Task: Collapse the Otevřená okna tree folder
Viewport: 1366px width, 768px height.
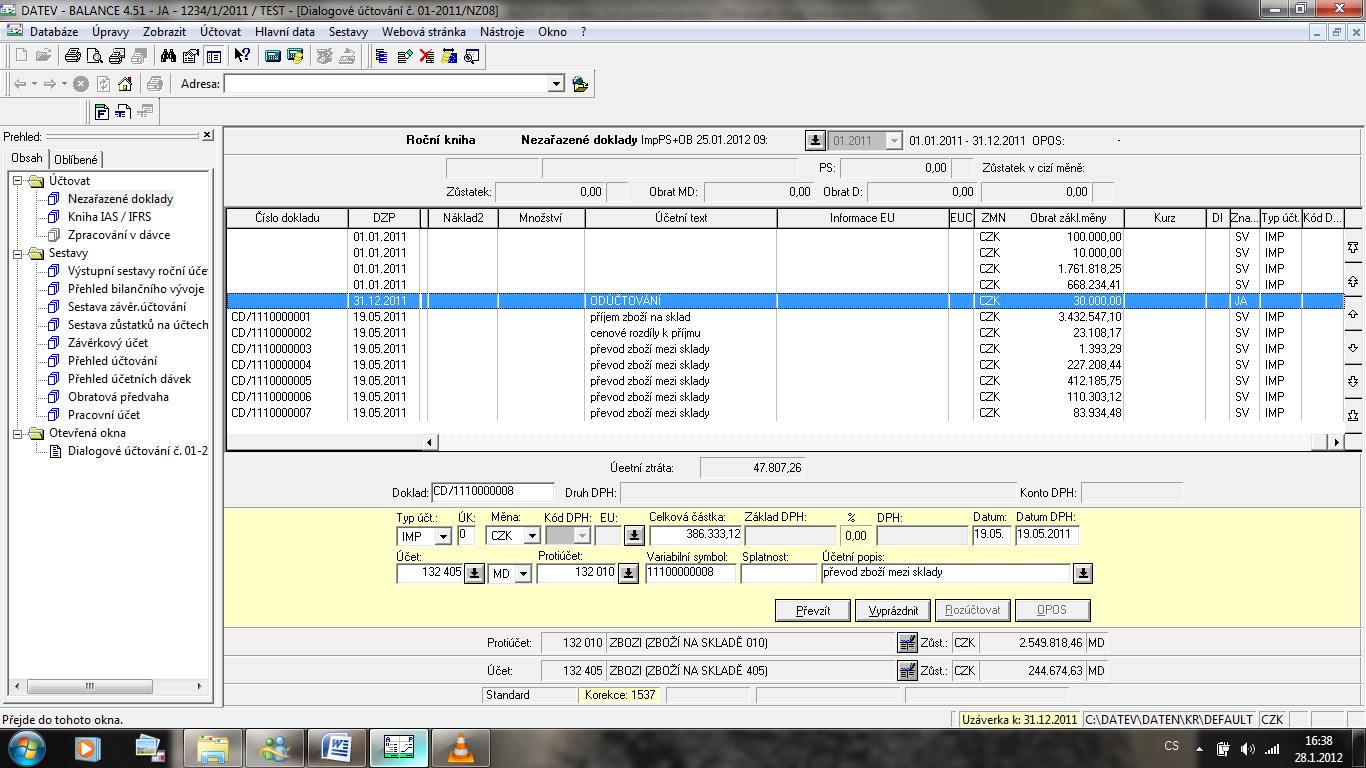Action: click(18, 433)
